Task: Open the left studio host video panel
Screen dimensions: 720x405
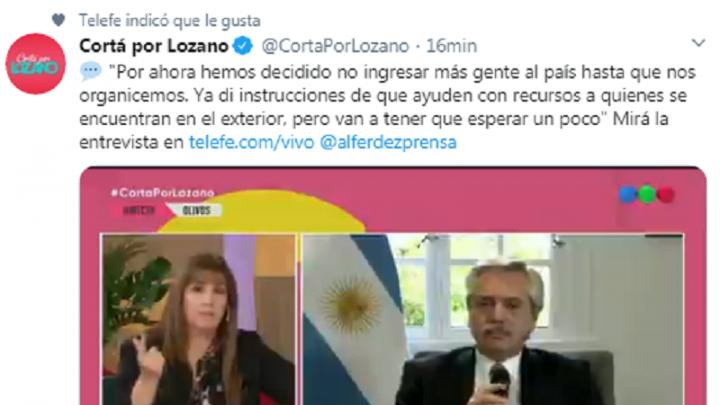Action: [x=198, y=320]
